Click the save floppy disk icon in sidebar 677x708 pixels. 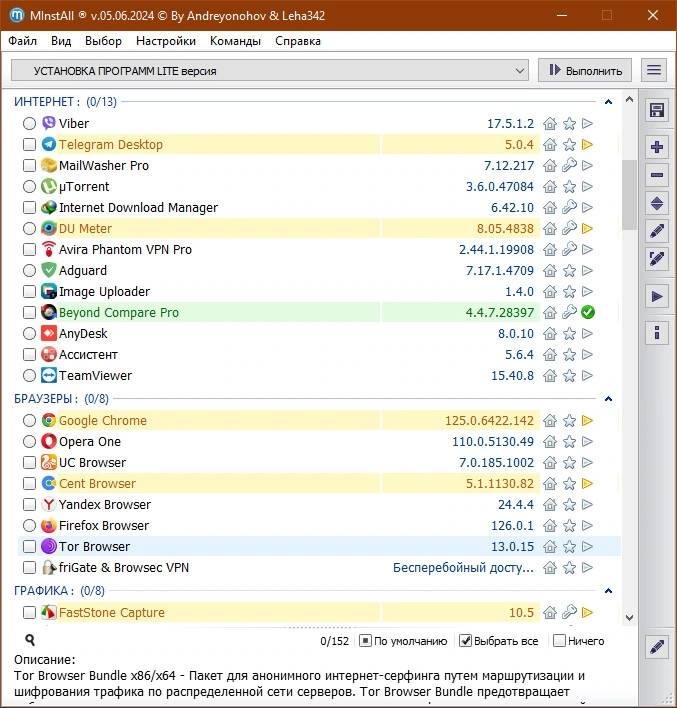[657, 110]
